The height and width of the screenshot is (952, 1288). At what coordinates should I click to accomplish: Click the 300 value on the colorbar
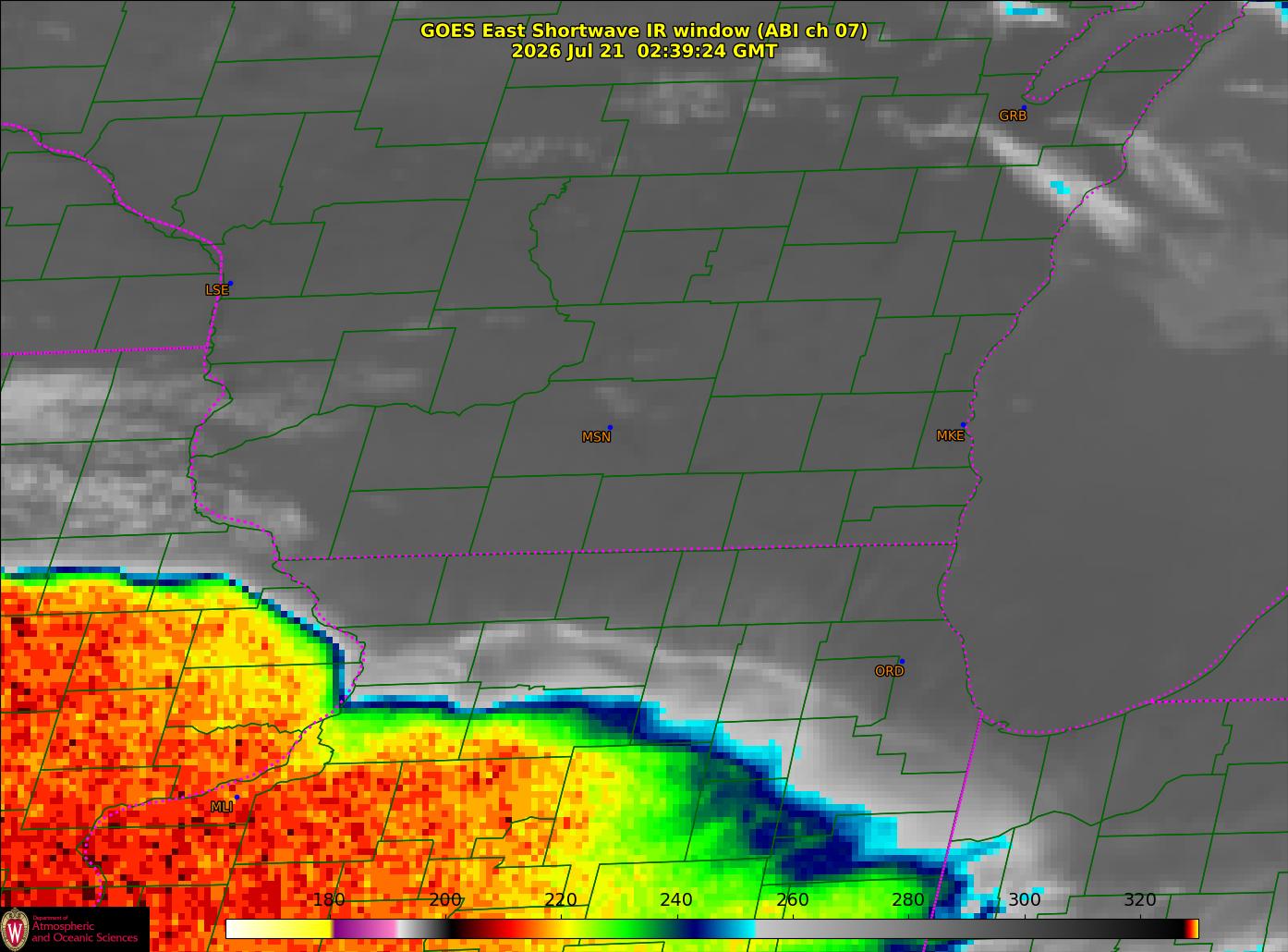1024,899
